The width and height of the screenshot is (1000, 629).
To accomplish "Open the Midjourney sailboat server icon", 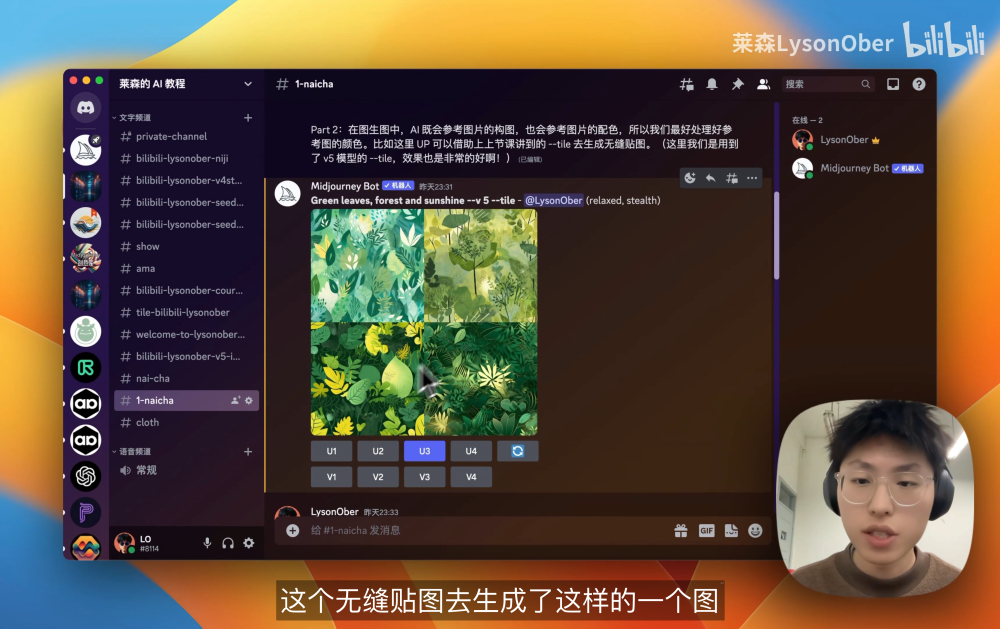I will click(85, 151).
